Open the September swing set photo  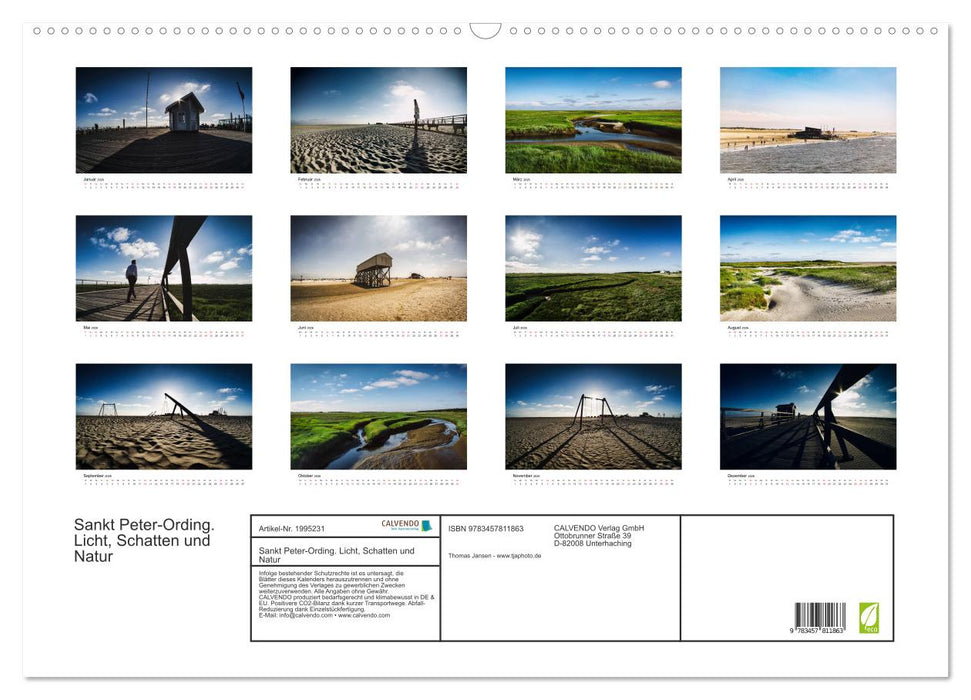[163, 417]
